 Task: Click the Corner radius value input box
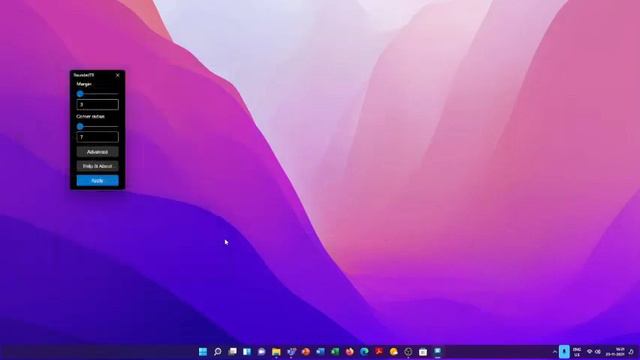coord(98,137)
